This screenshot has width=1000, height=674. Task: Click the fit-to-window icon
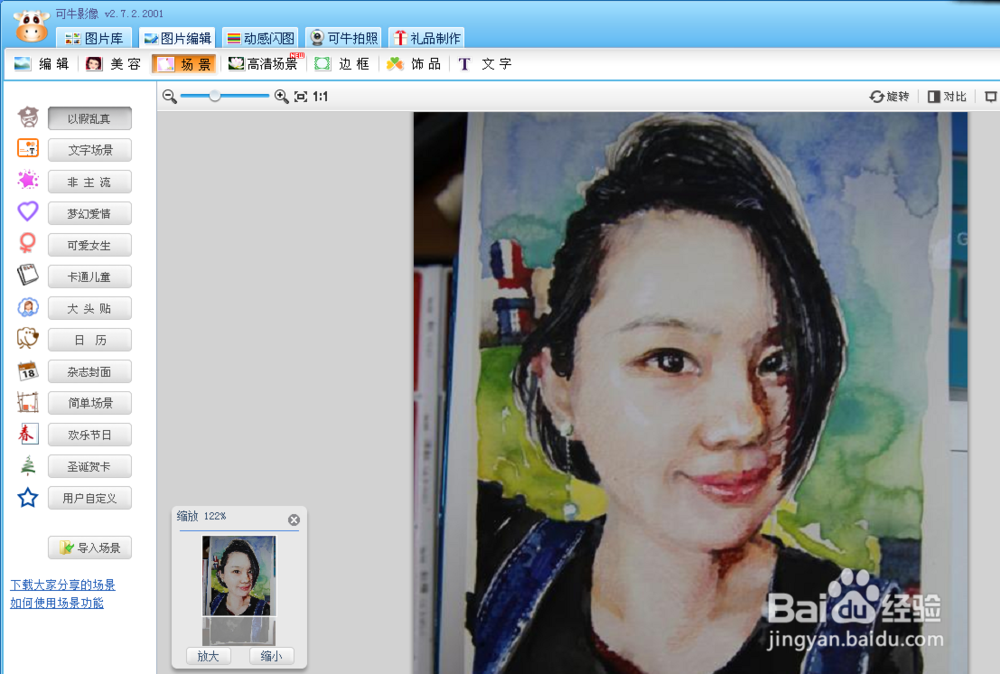[300, 96]
